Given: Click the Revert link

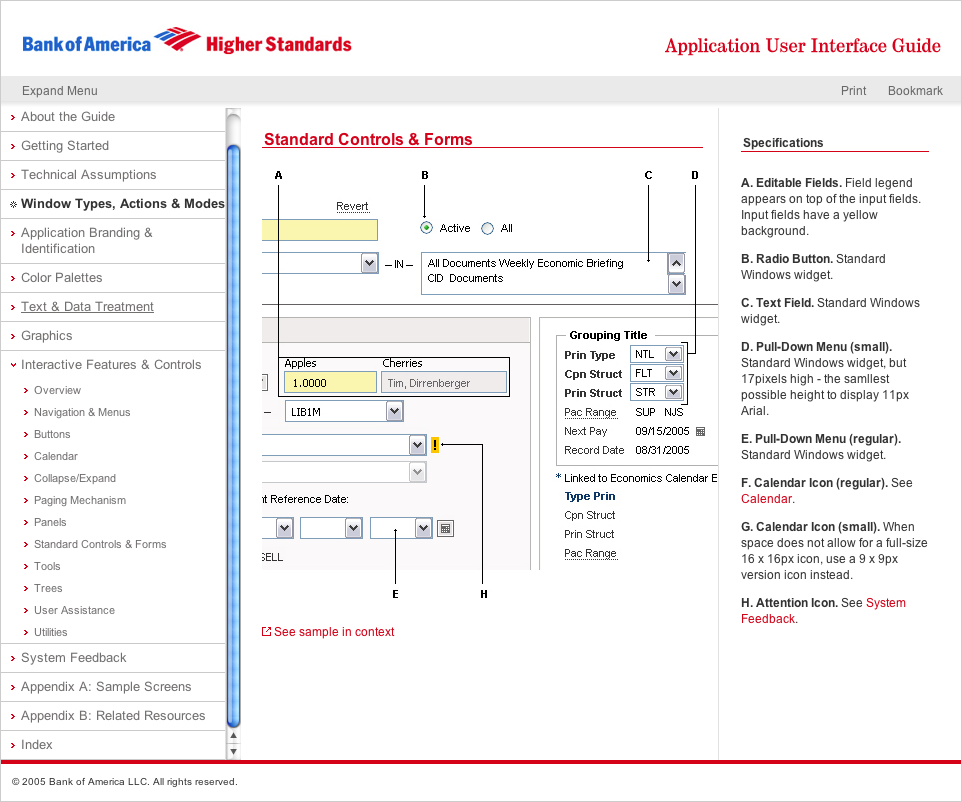Looking at the screenshot, I should pos(352,206).
